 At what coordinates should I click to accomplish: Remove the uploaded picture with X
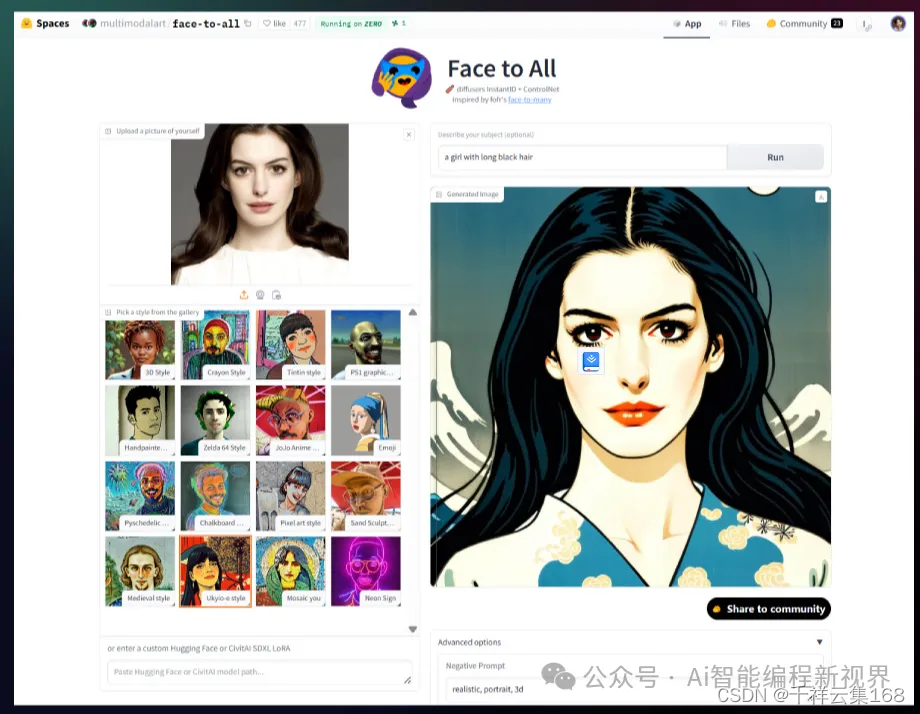click(x=409, y=134)
